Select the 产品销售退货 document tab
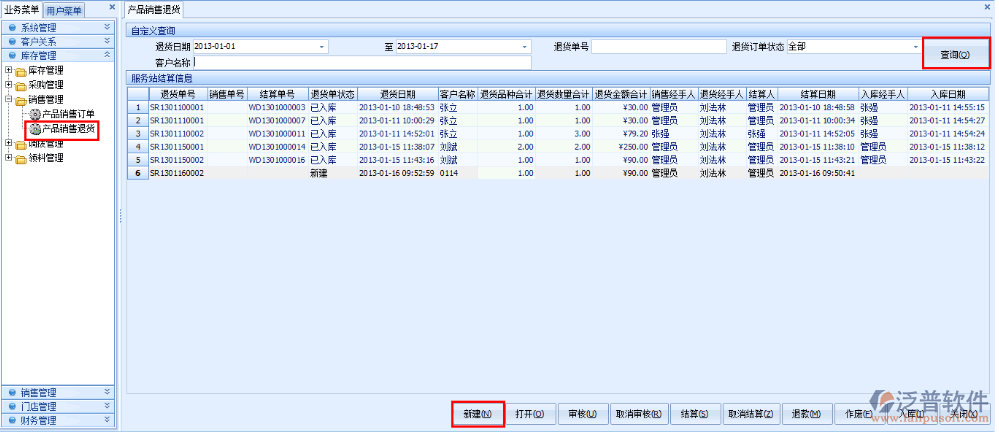 (155, 9)
